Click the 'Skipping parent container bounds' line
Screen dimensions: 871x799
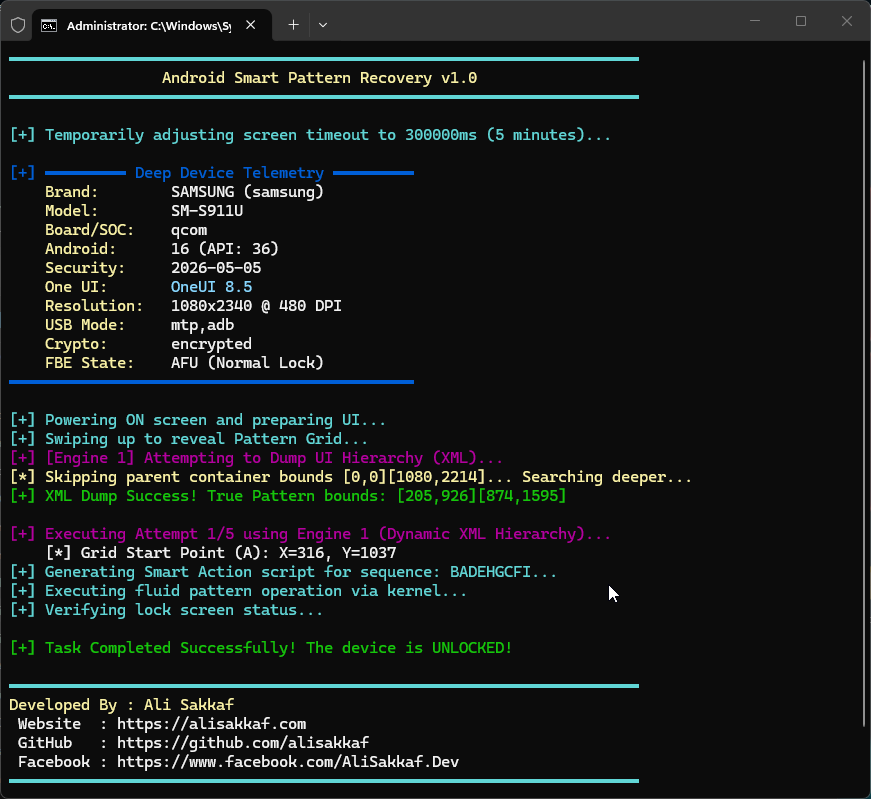coord(351,477)
